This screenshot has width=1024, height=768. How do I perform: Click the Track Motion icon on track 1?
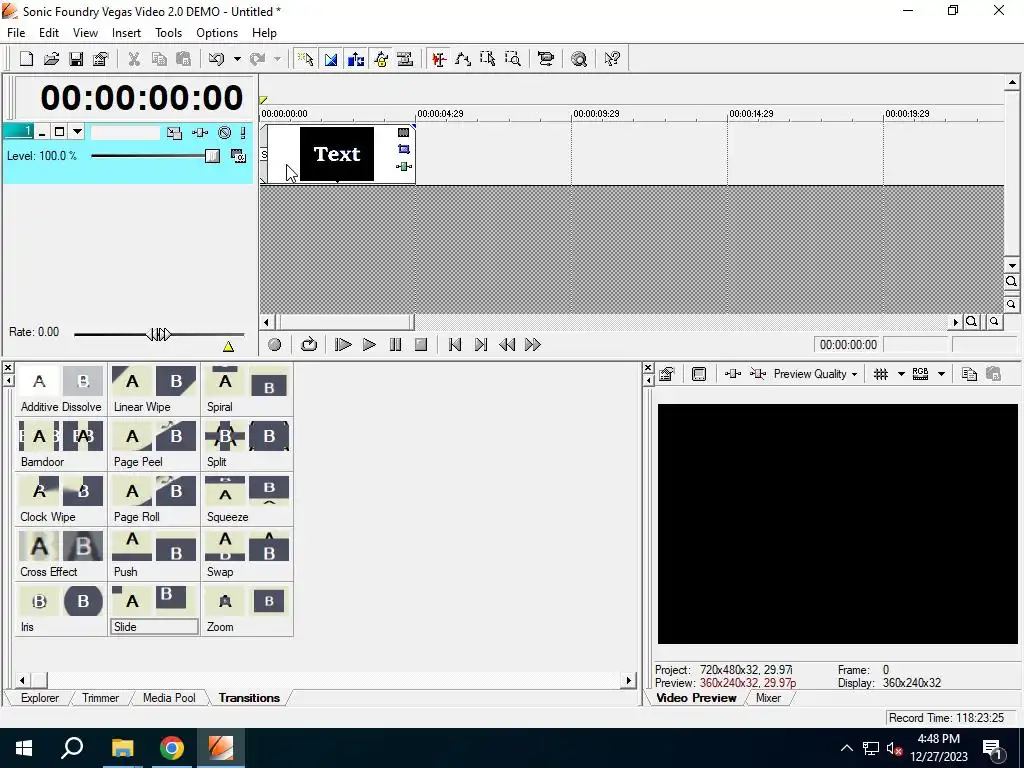(x=174, y=133)
